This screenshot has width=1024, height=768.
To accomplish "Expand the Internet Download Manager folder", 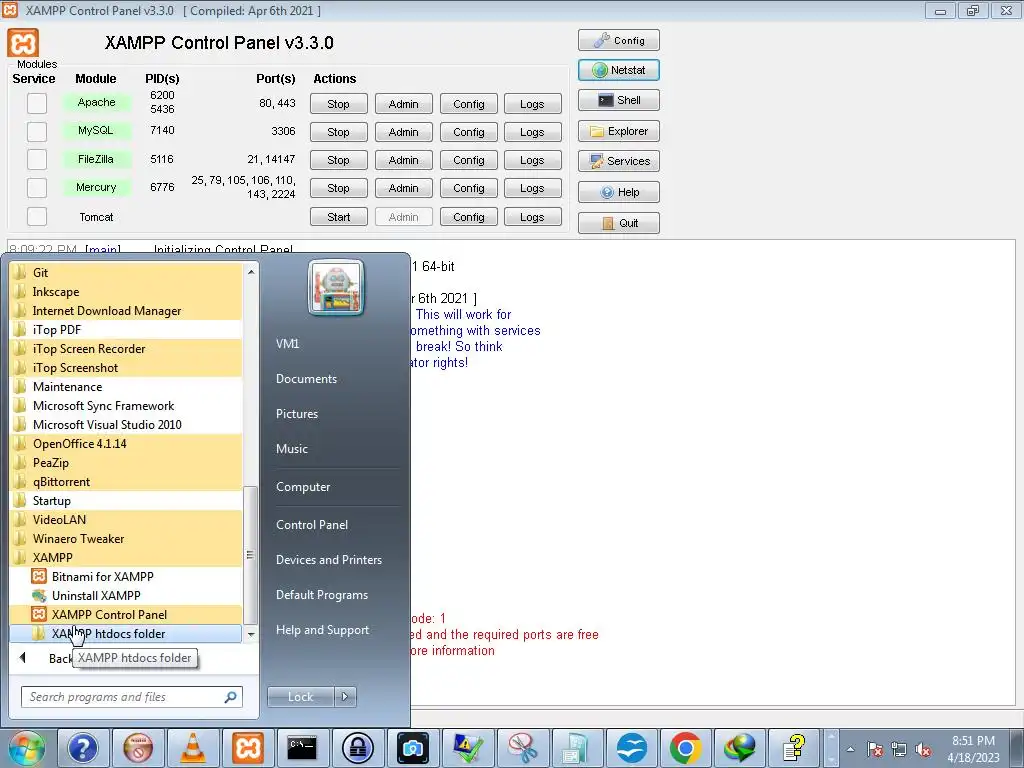I will click(126, 311).
